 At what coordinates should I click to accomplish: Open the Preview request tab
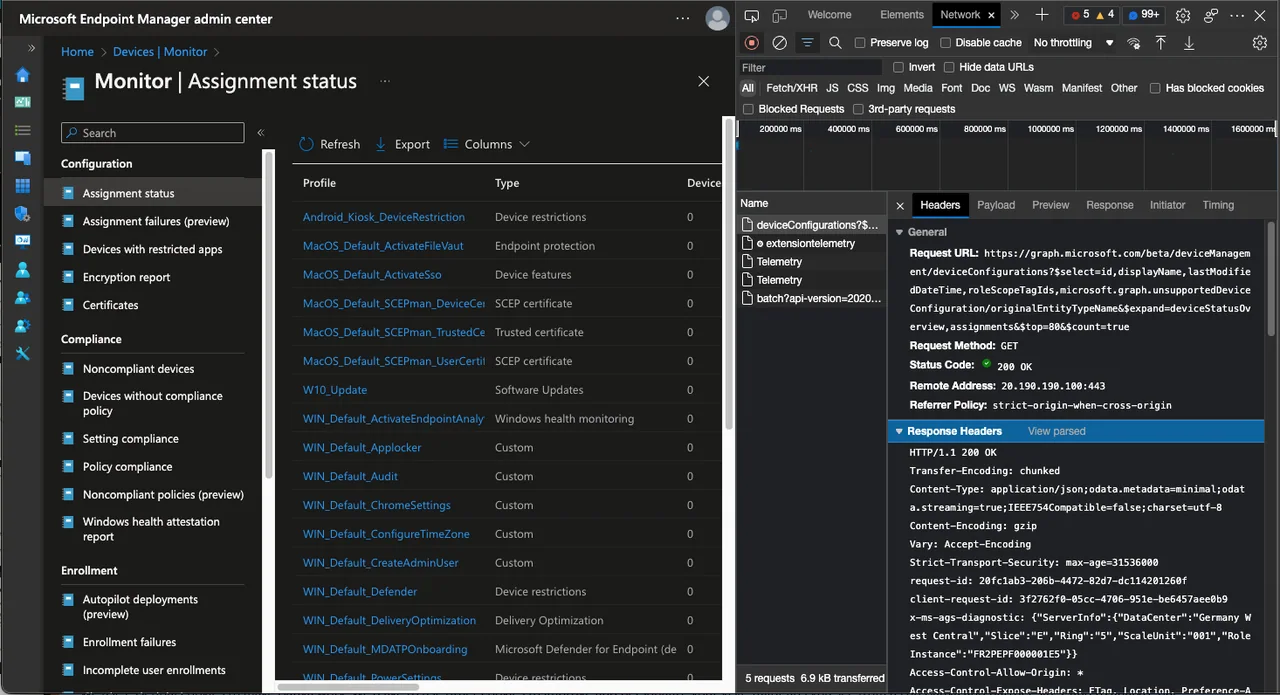point(1050,205)
